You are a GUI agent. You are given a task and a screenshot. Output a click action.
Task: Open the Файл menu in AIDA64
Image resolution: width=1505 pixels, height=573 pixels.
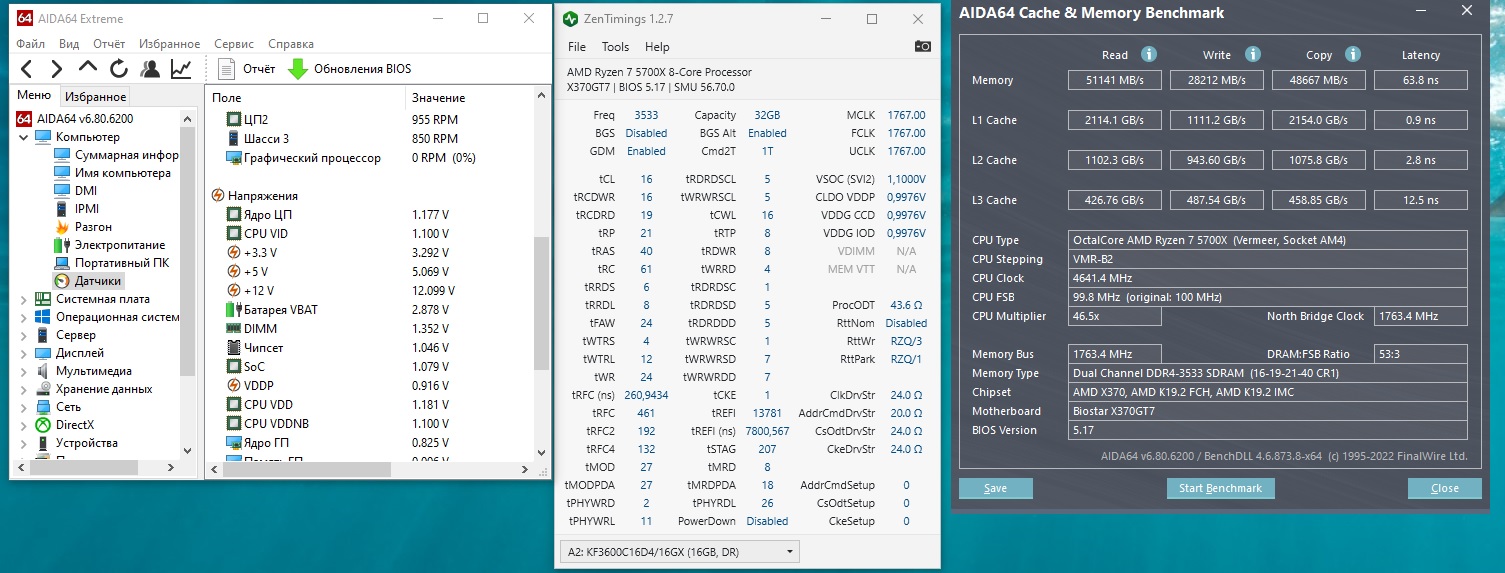(30, 44)
